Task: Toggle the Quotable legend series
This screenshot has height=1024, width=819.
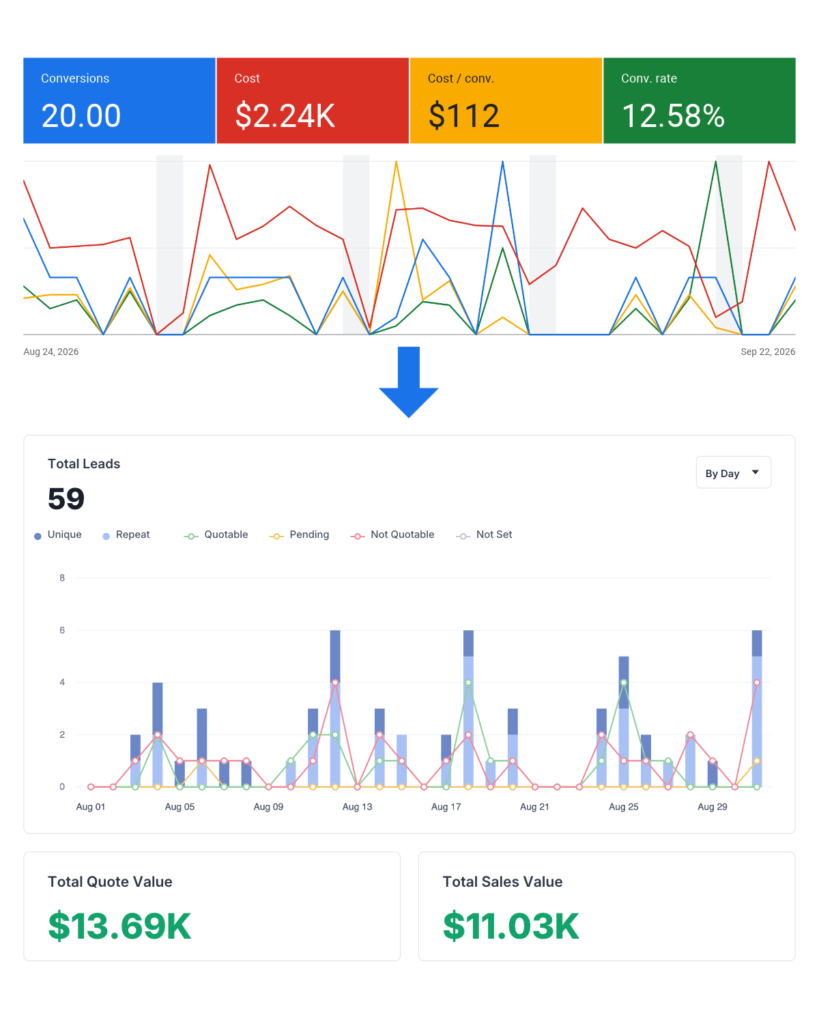Action: [x=216, y=535]
